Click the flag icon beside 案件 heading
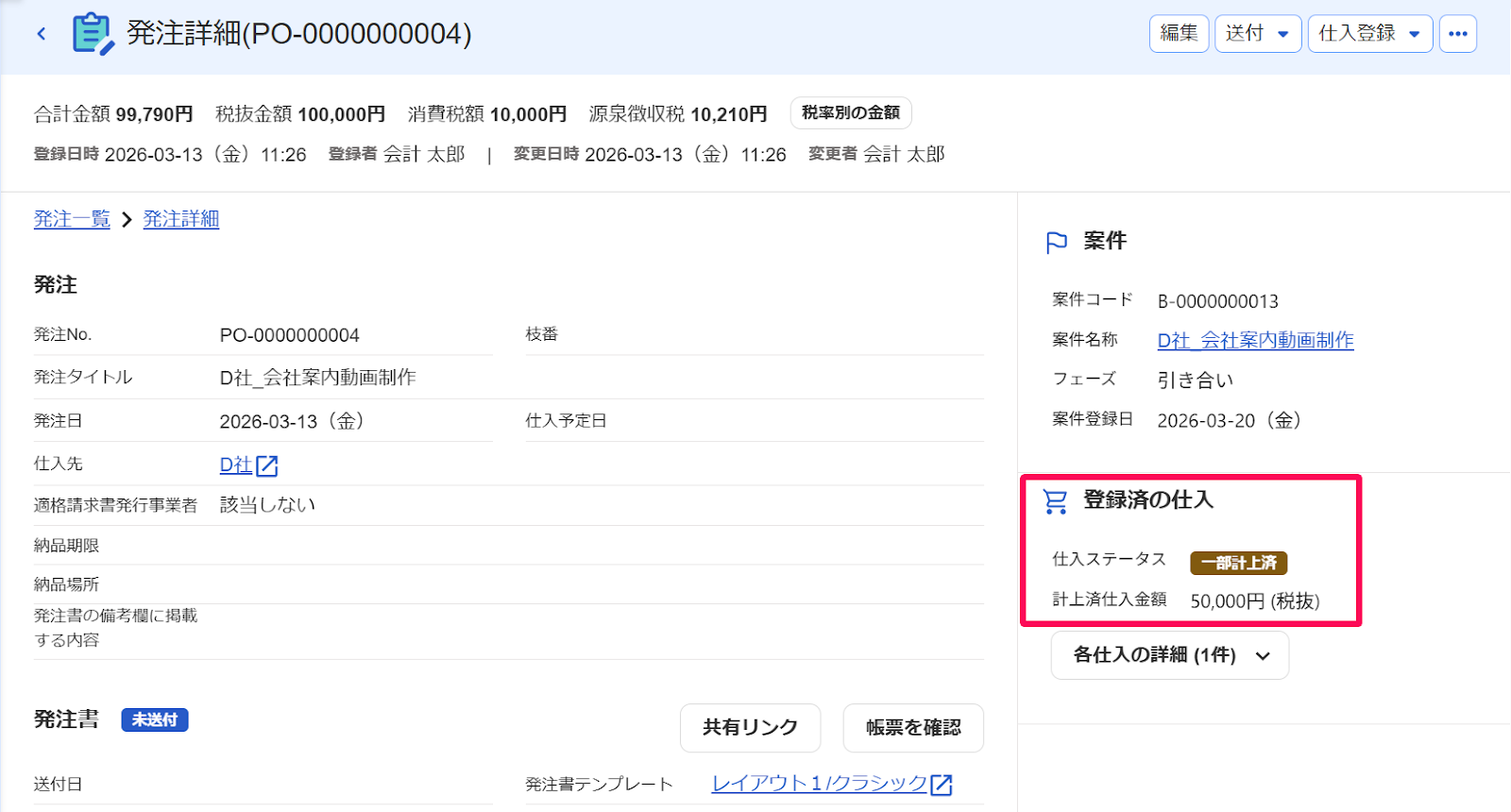Image resolution: width=1511 pixels, height=812 pixels. point(1057,243)
